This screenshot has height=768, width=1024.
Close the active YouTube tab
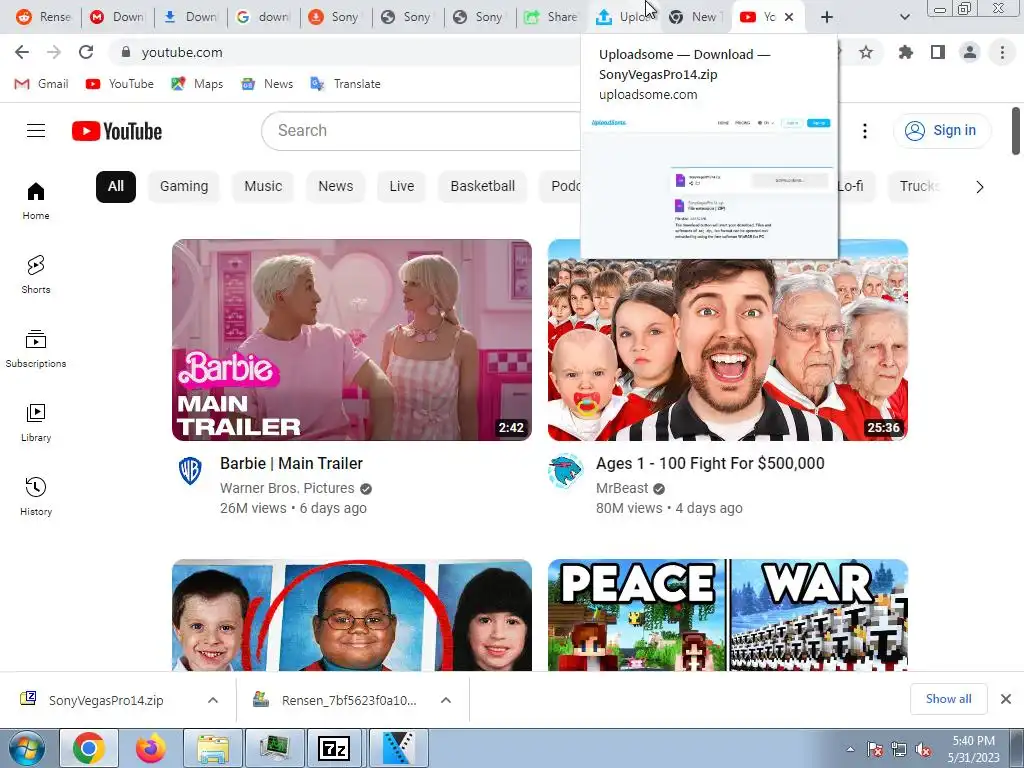point(789,17)
